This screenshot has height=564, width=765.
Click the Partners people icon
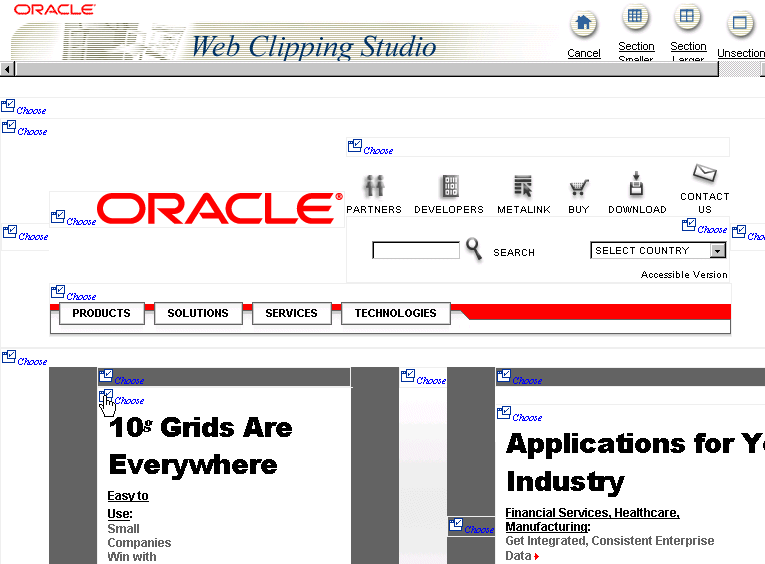pos(374,186)
